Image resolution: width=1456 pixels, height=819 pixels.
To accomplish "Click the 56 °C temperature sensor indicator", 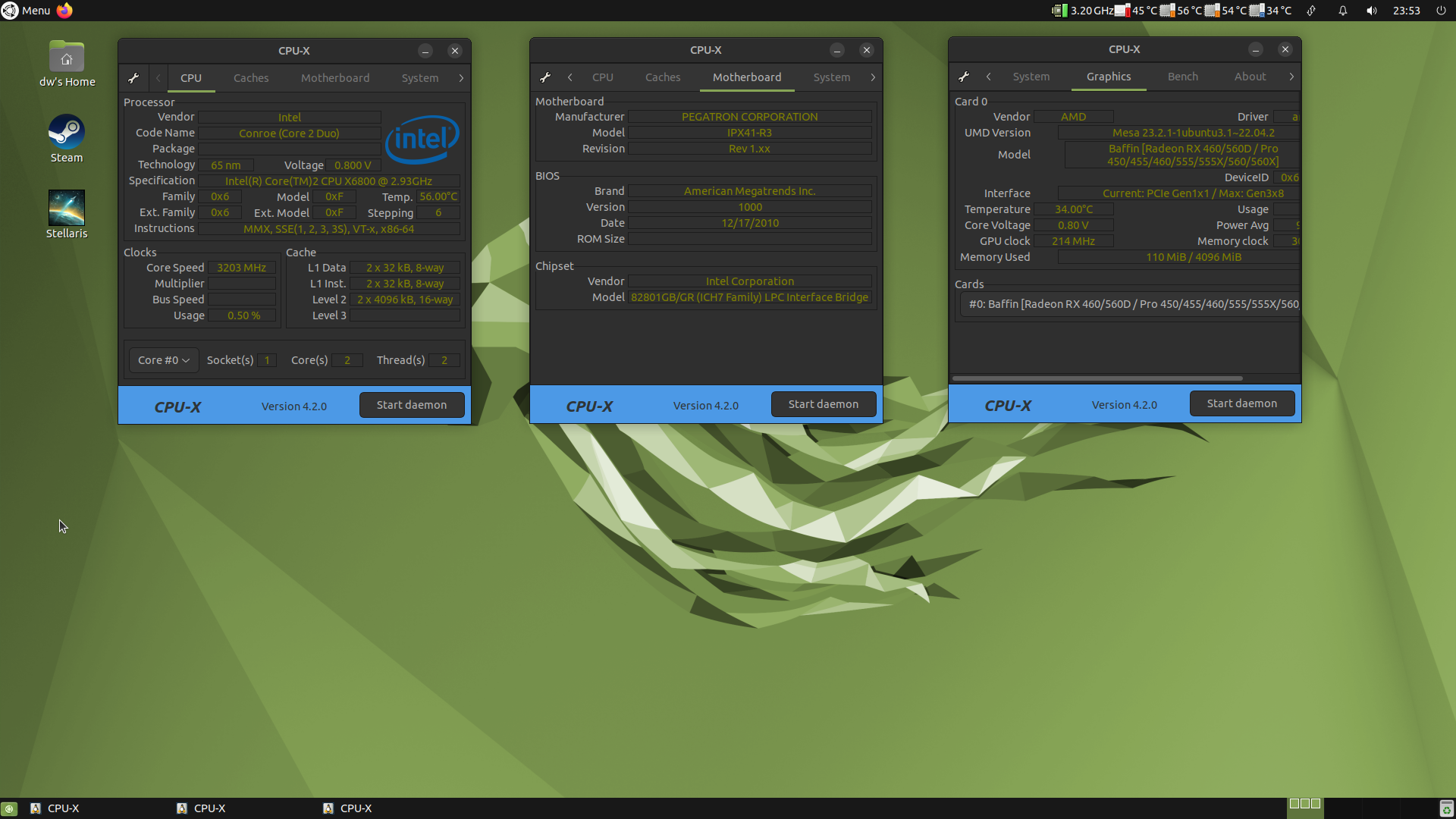I will [1181, 11].
